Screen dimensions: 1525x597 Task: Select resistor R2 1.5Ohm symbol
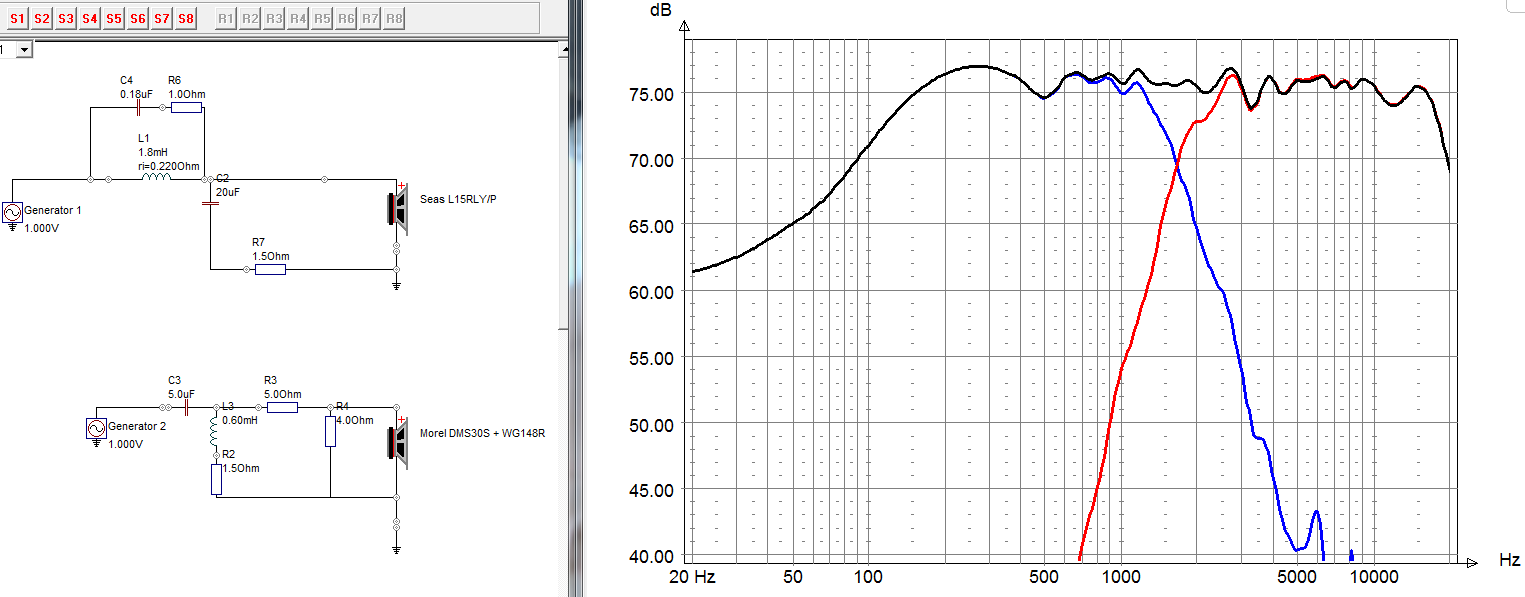pos(216,480)
